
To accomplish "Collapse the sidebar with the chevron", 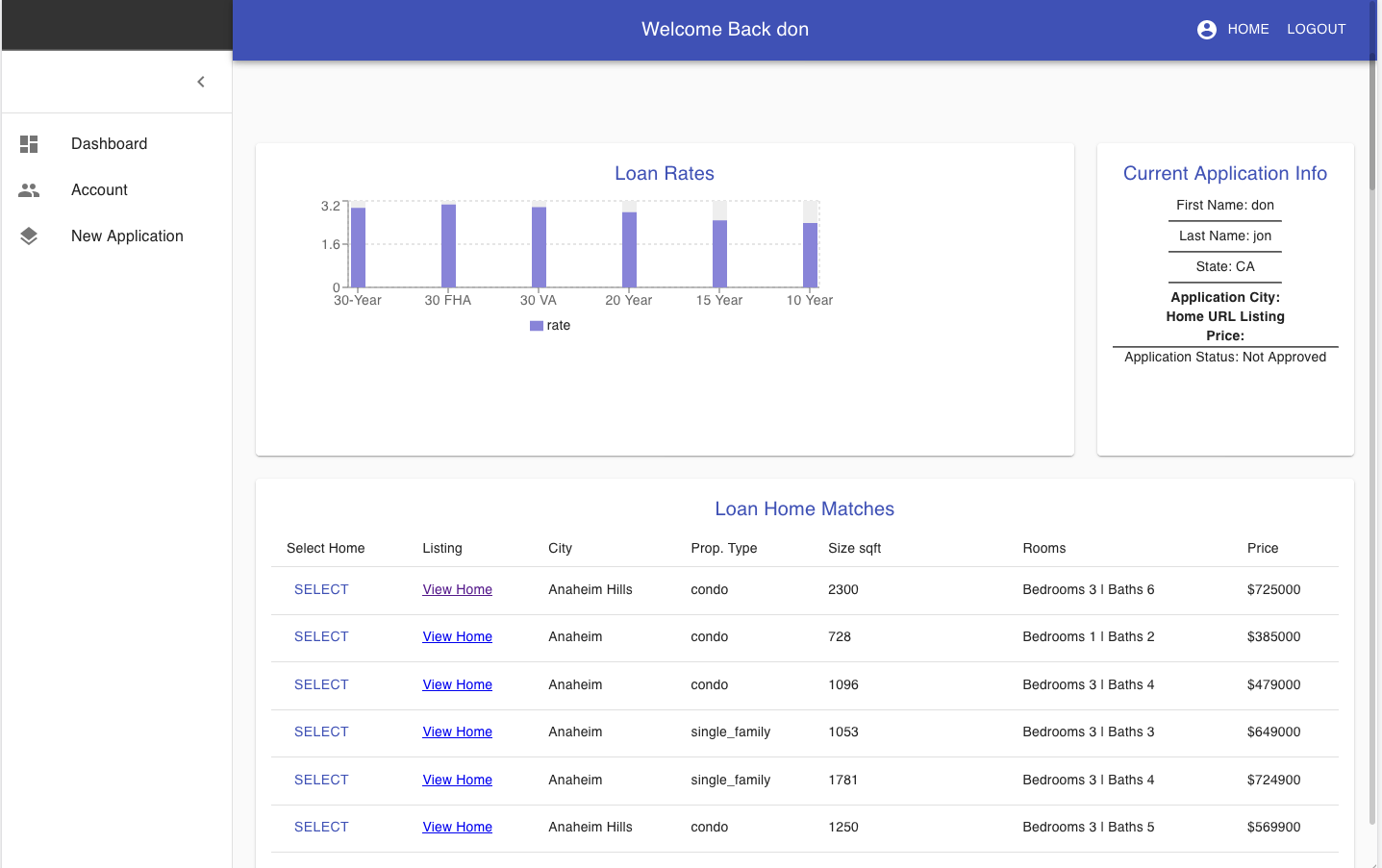I will point(201,82).
